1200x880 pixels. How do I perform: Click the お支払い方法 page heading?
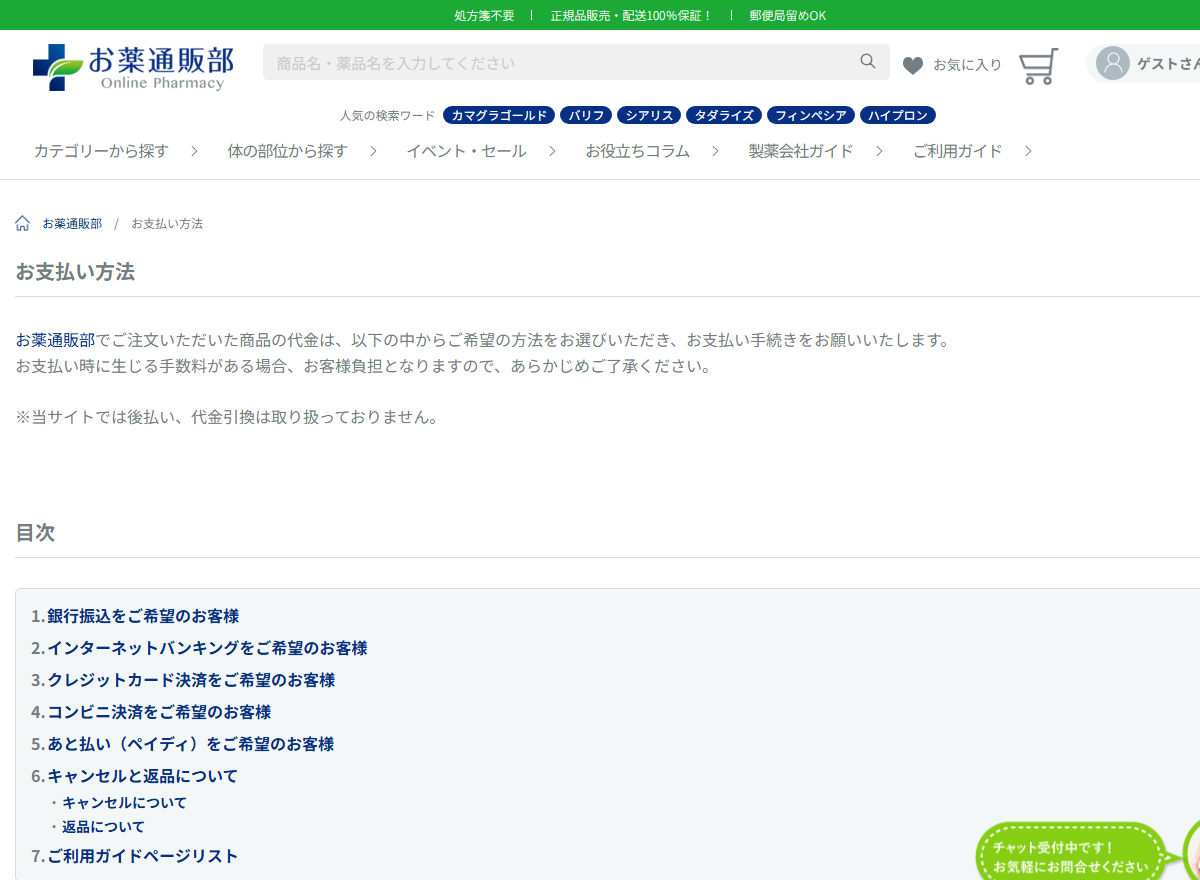pyautogui.click(x=75, y=271)
